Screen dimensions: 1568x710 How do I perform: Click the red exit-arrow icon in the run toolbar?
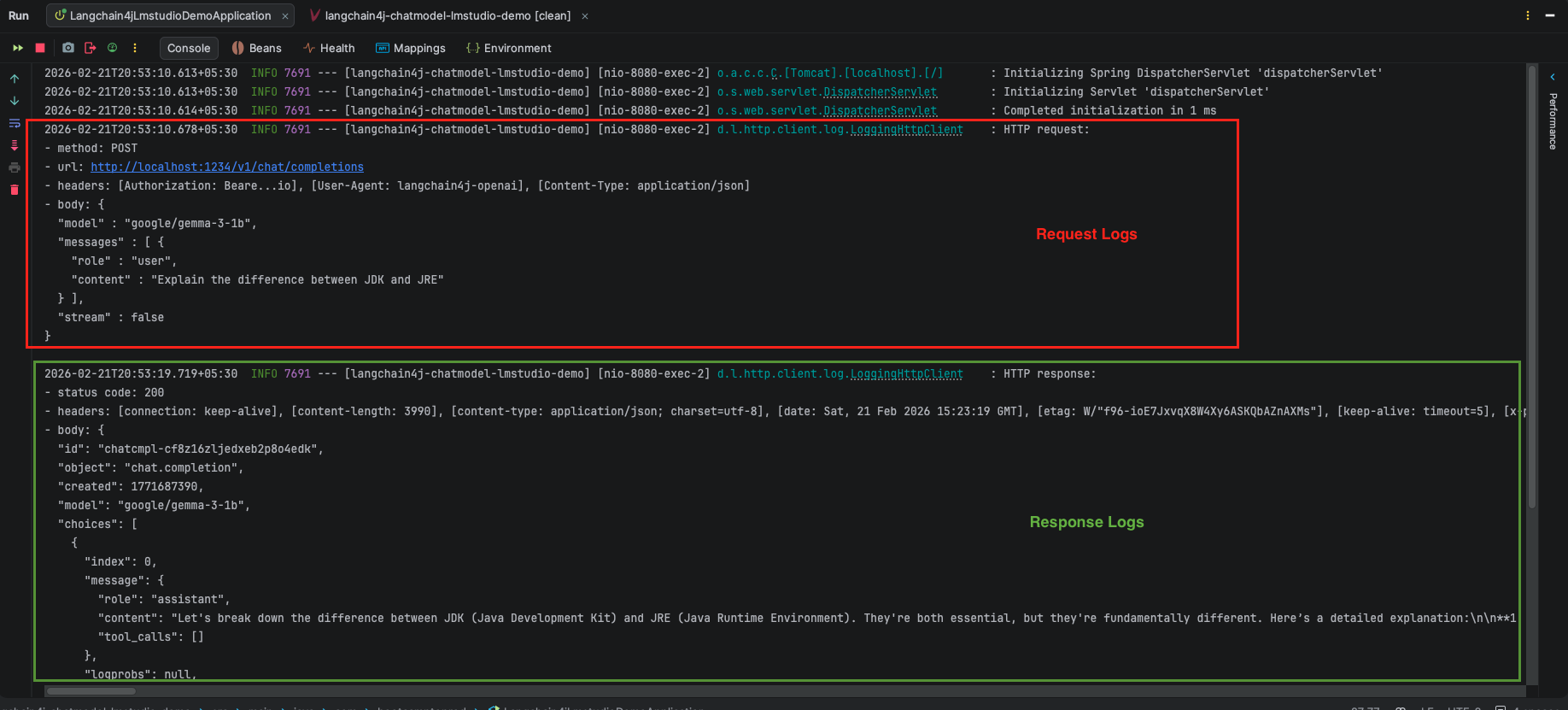coord(91,48)
